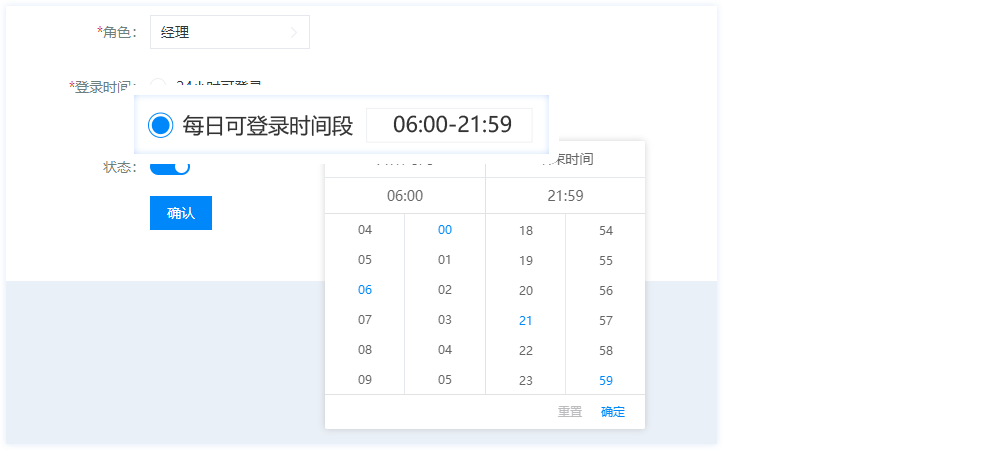The width and height of the screenshot is (992, 450).
Task: Pick hour 22 in end time hour column
Action: 526,351
